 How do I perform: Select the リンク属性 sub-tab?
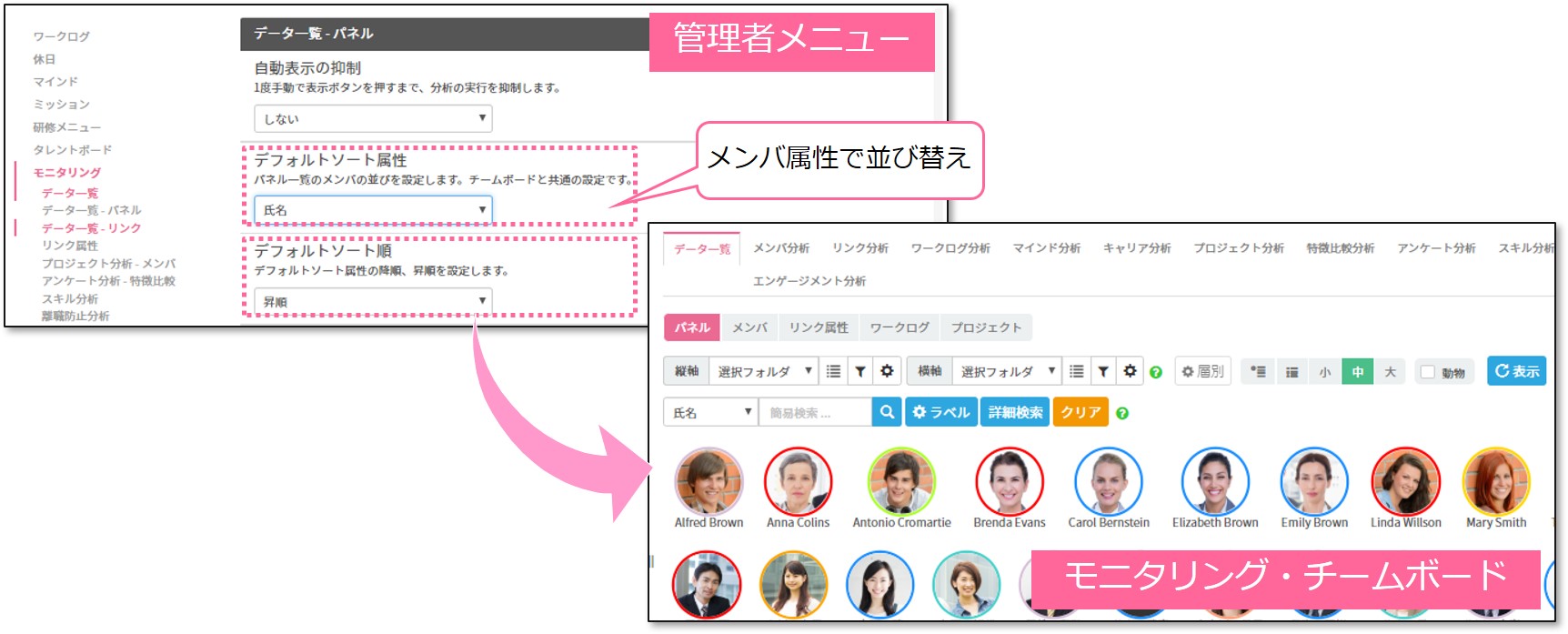(818, 327)
